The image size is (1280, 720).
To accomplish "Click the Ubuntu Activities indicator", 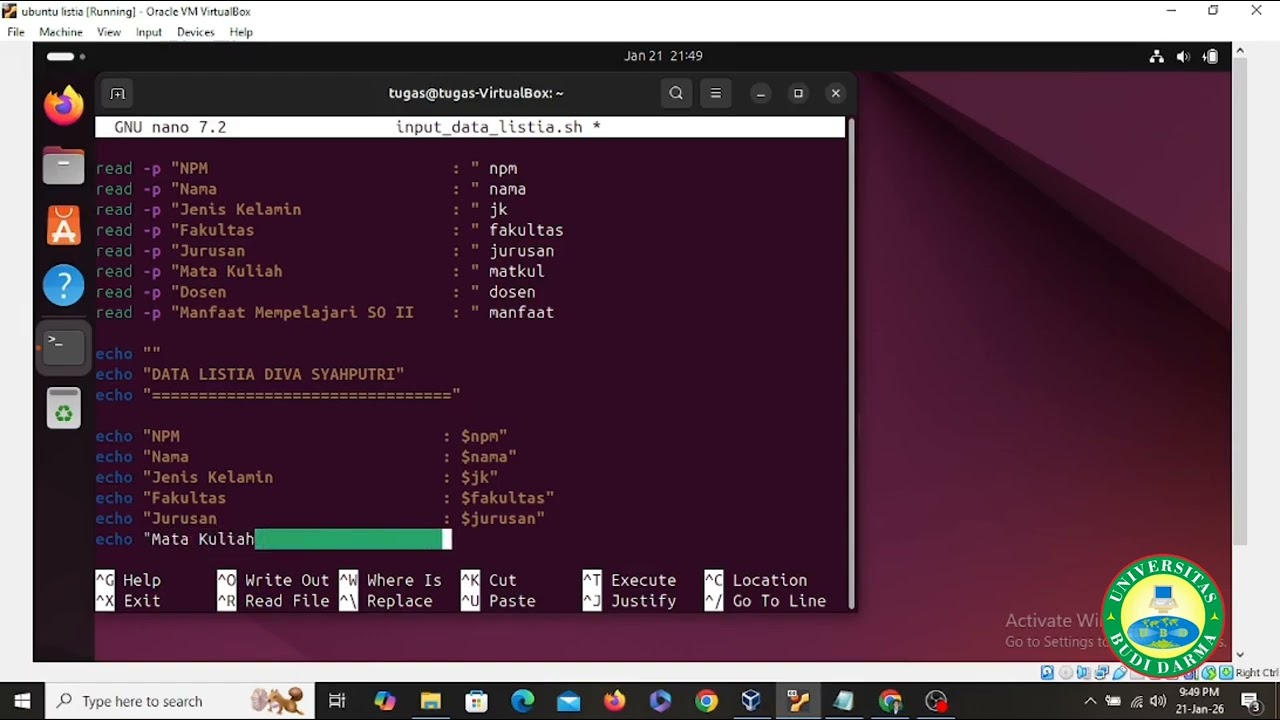I will 65,56.
